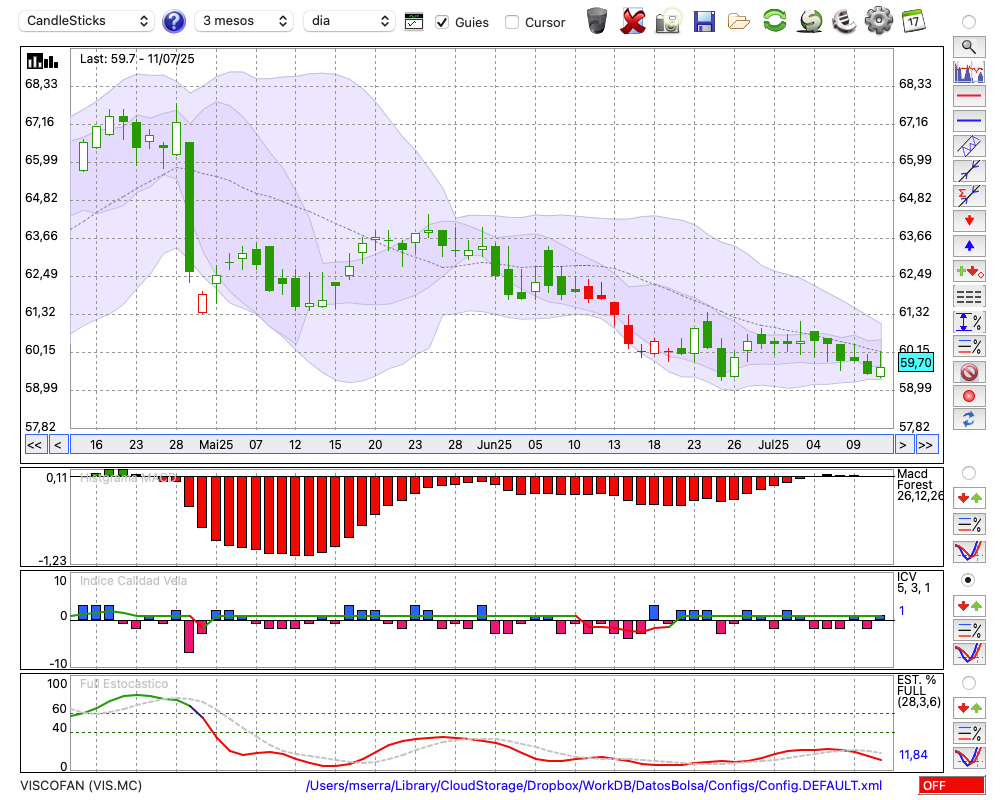Click the trash can icon
Screen dimensions: 1000x800
(x=597, y=21)
